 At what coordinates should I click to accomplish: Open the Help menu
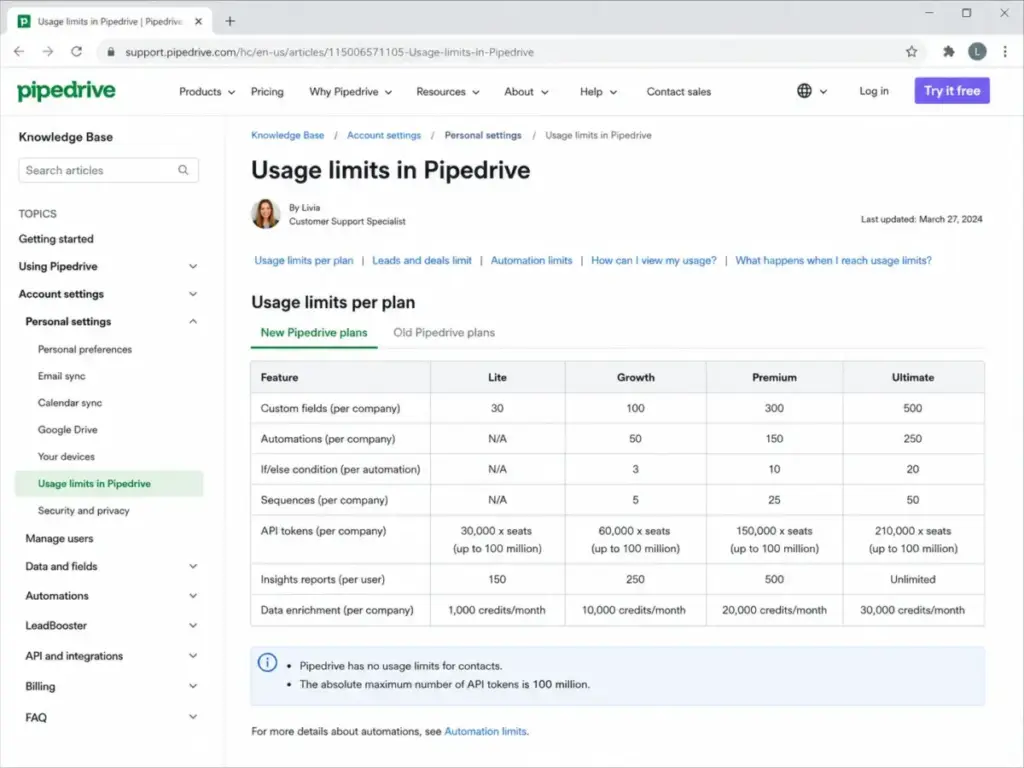coord(598,91)
